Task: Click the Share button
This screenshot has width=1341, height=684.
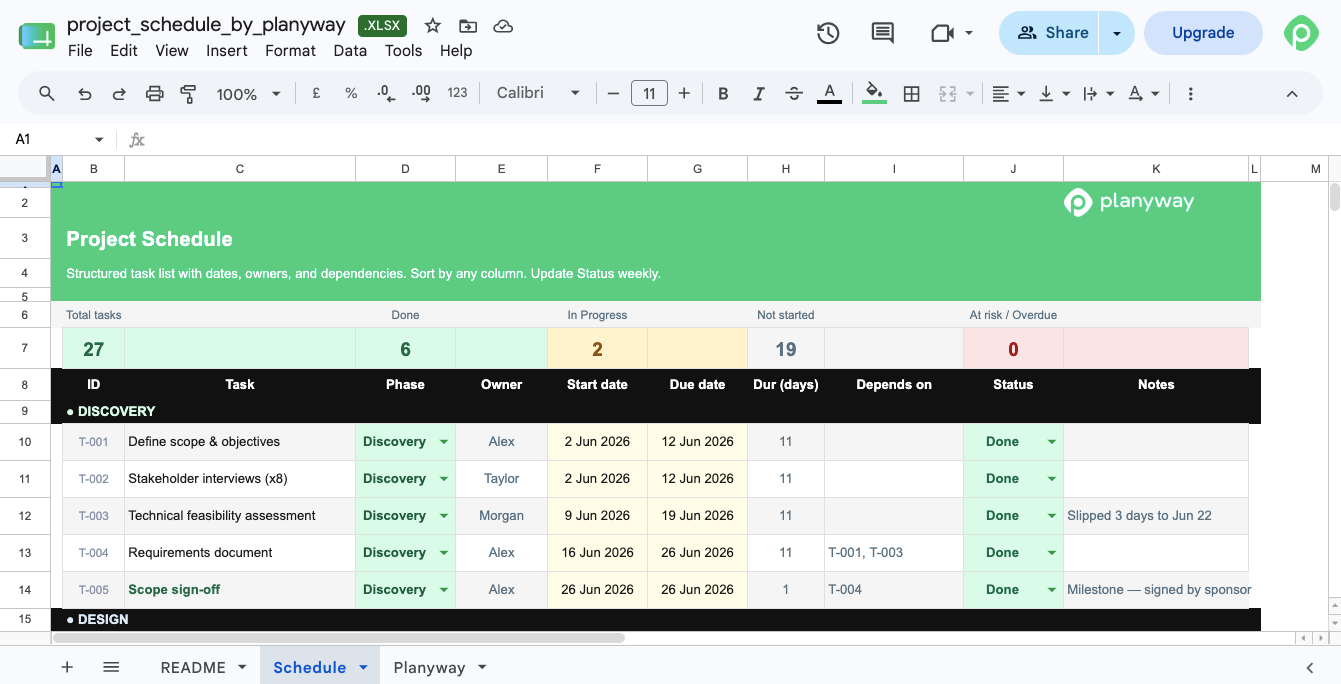Action: [x=1050, y=33]
